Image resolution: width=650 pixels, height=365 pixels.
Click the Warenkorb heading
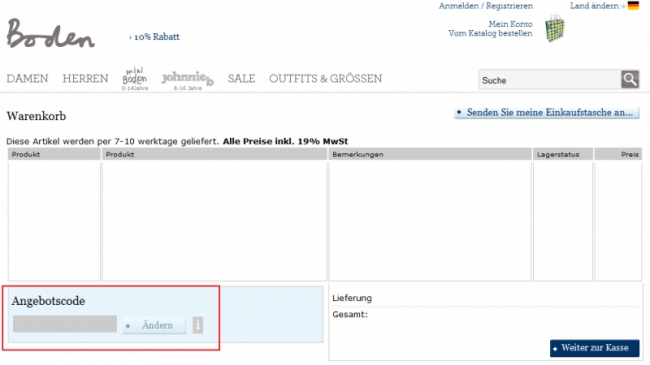tap(36, 116)
